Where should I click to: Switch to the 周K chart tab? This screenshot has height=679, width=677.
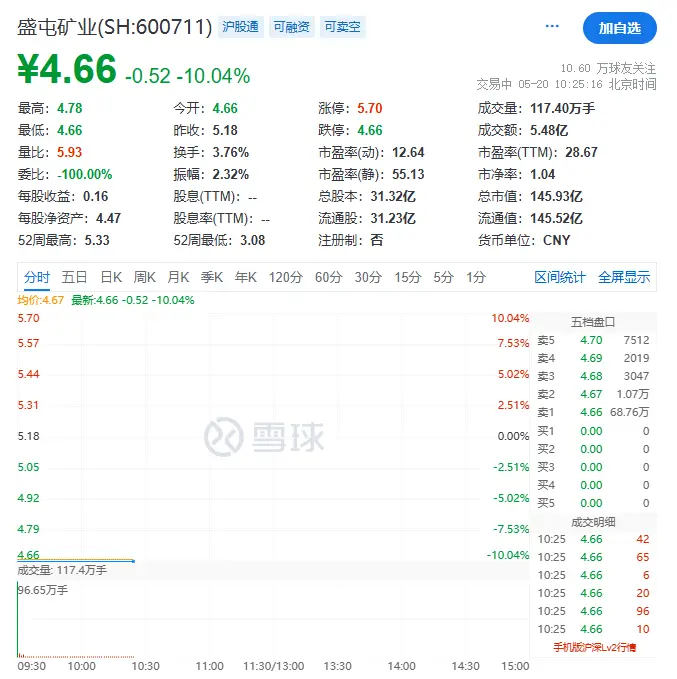[x=145, y=277]
